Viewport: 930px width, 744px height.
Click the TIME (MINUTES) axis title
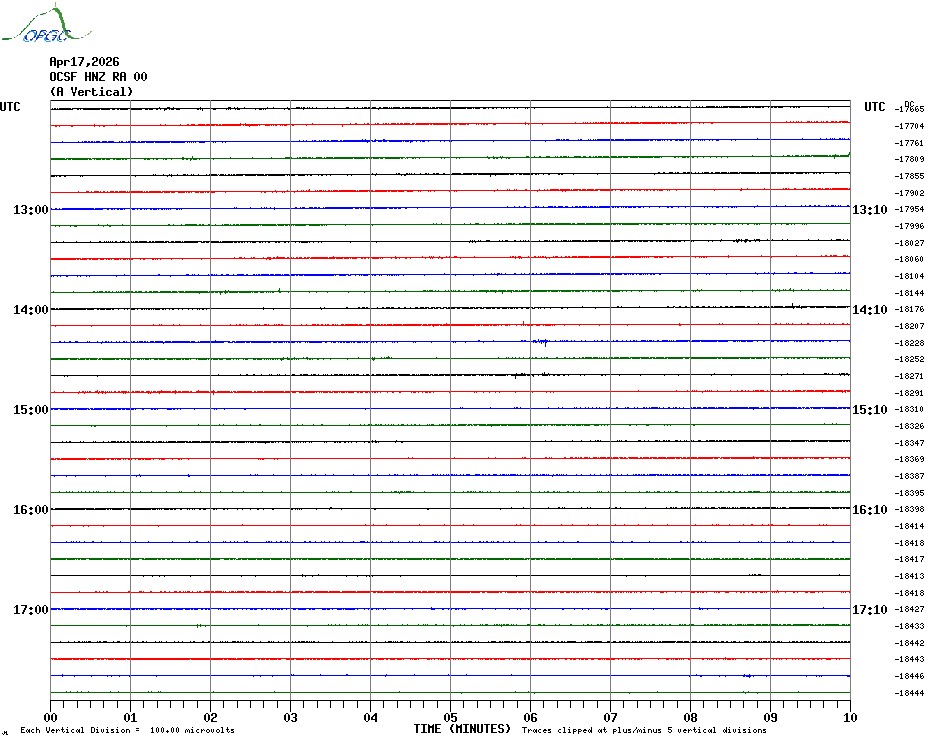pos(462,729)
